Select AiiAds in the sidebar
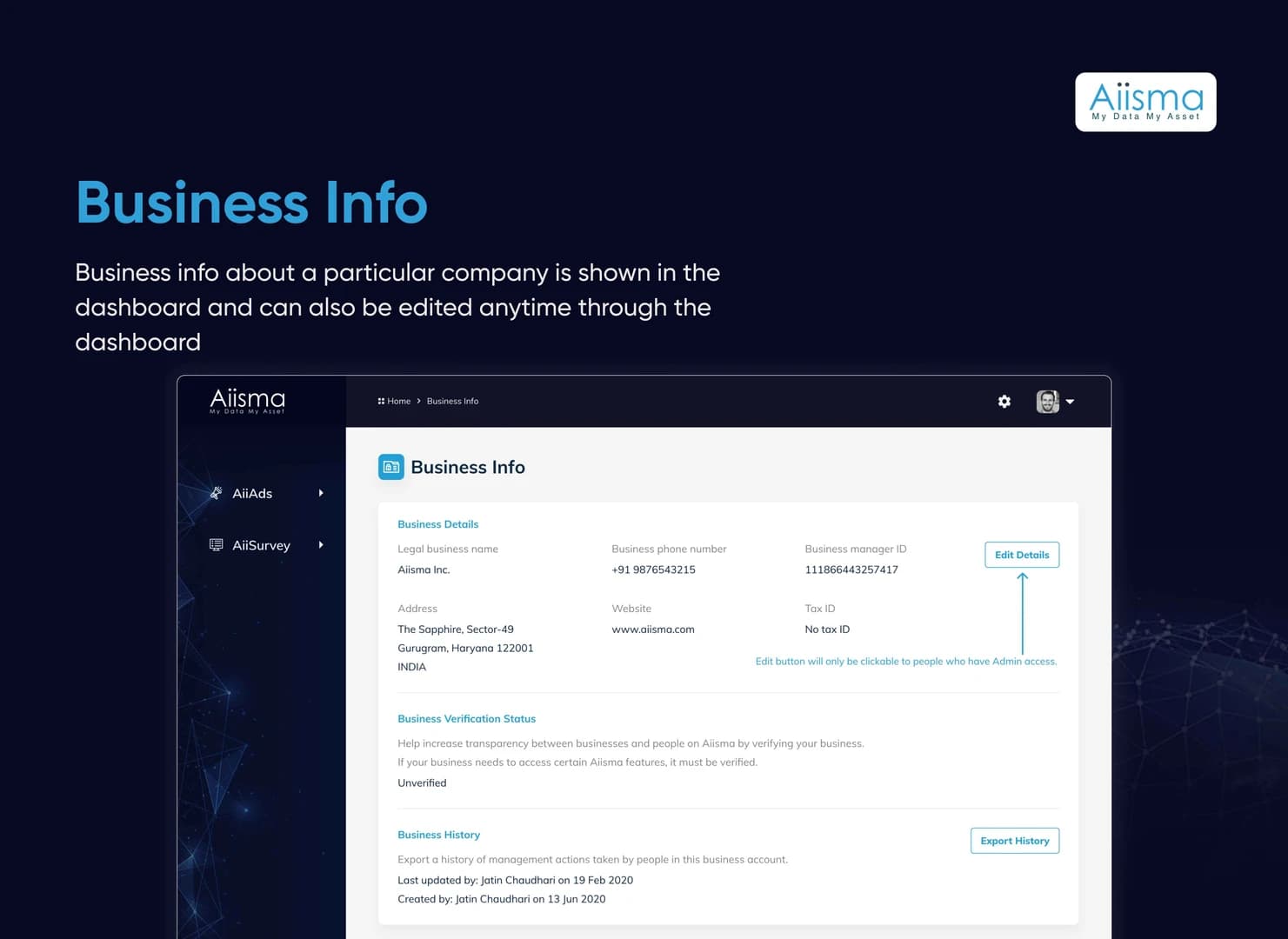1288x939 pixels. pos(252,493)
